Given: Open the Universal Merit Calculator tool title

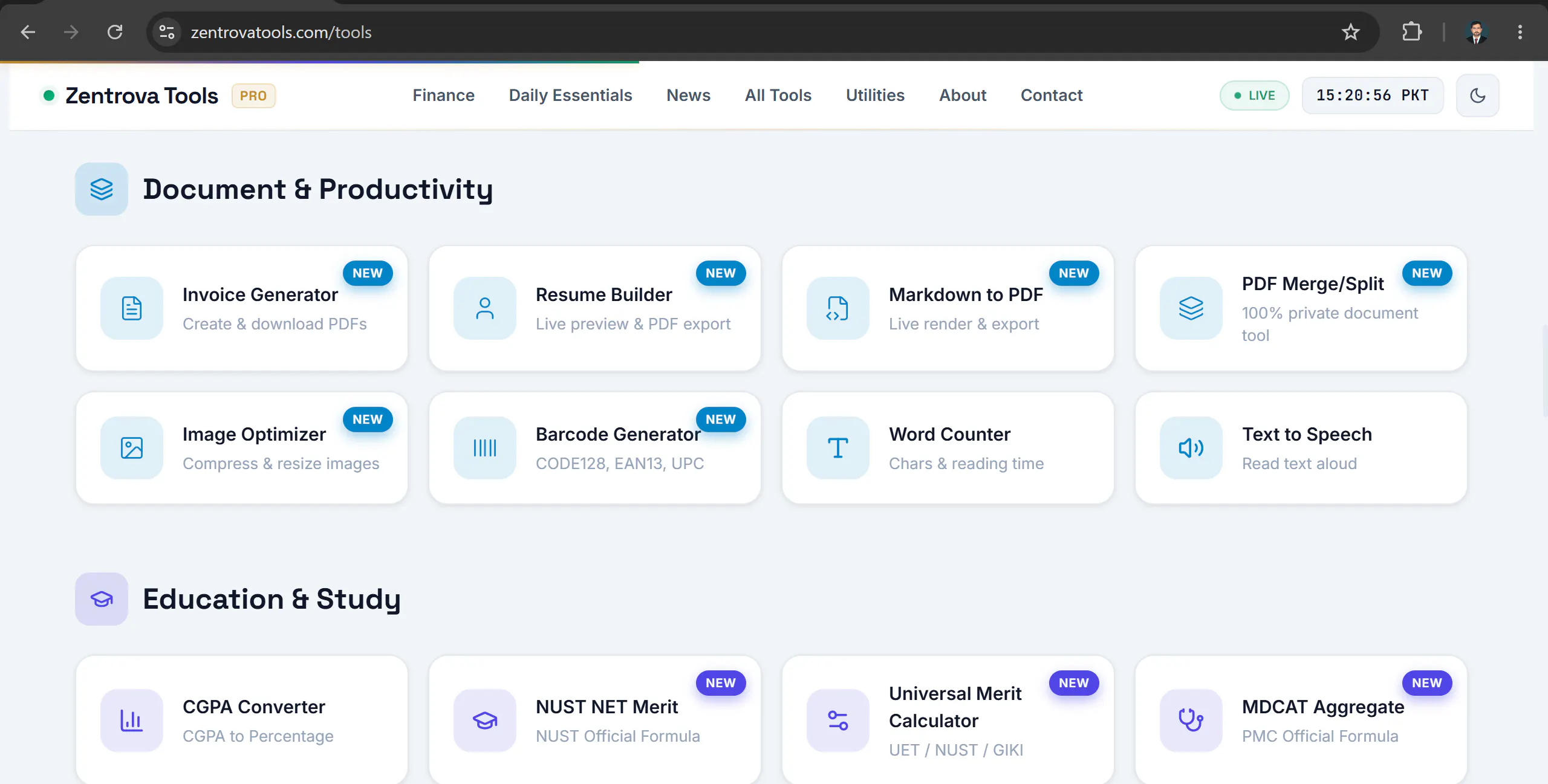Looking at the screenshot, I should (x=955, y=707).
